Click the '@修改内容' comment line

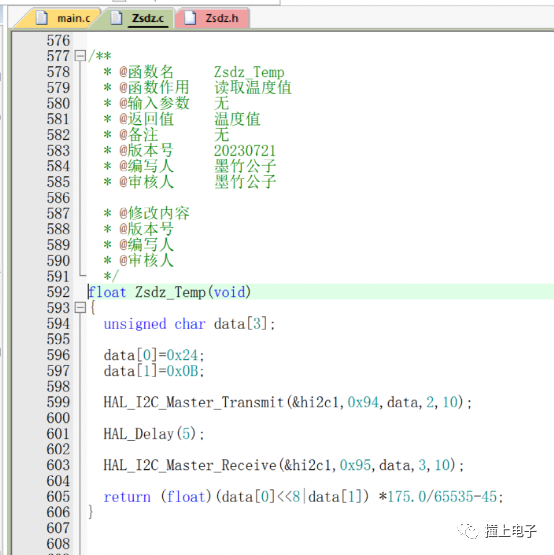tap(154, 213)
